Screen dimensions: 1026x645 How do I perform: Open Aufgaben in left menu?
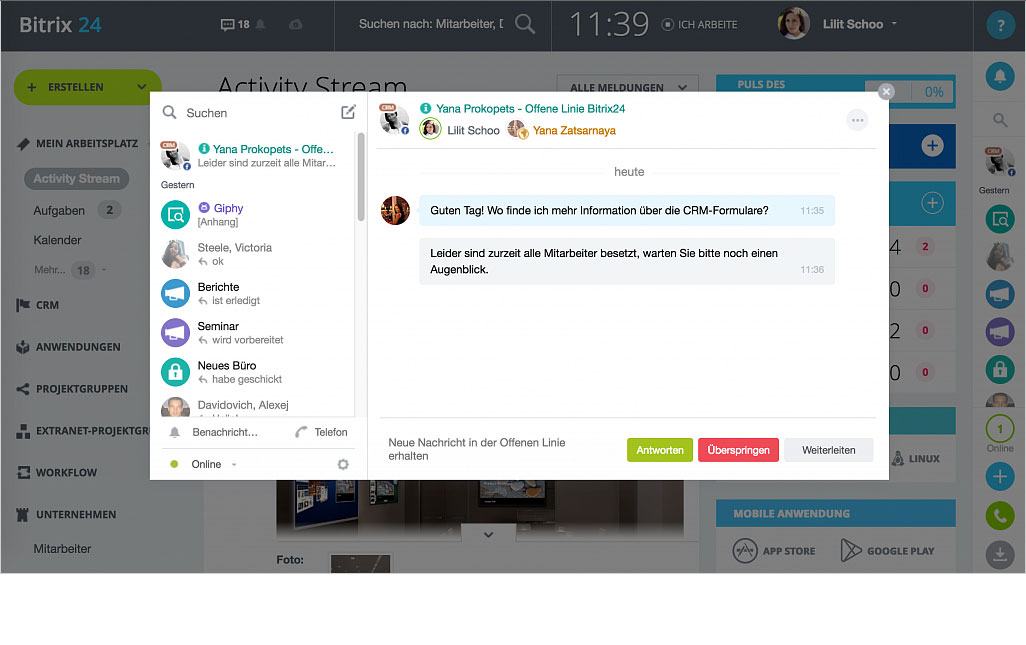[59, 211]
